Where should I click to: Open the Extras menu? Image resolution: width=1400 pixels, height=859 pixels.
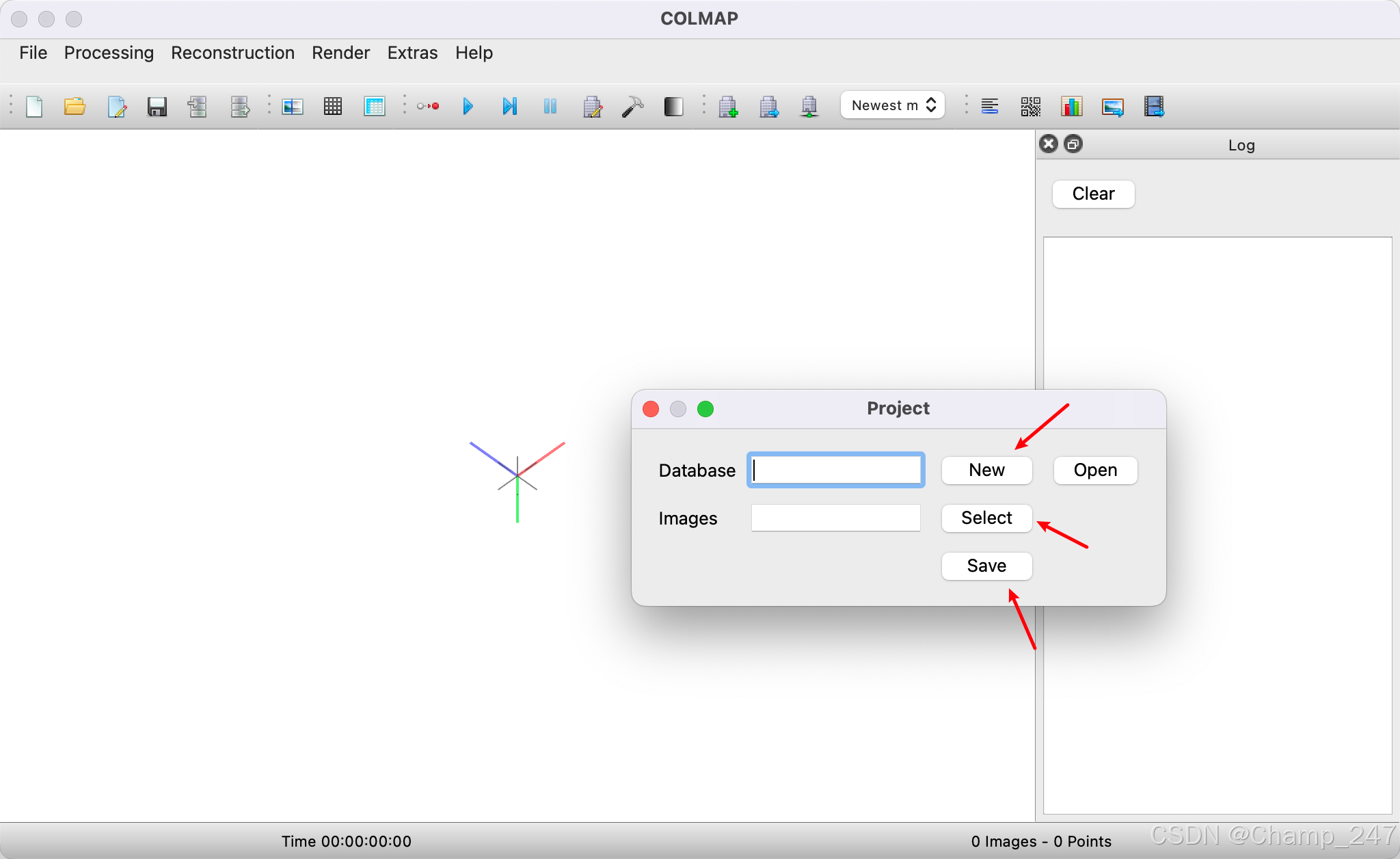pos(412,53)
